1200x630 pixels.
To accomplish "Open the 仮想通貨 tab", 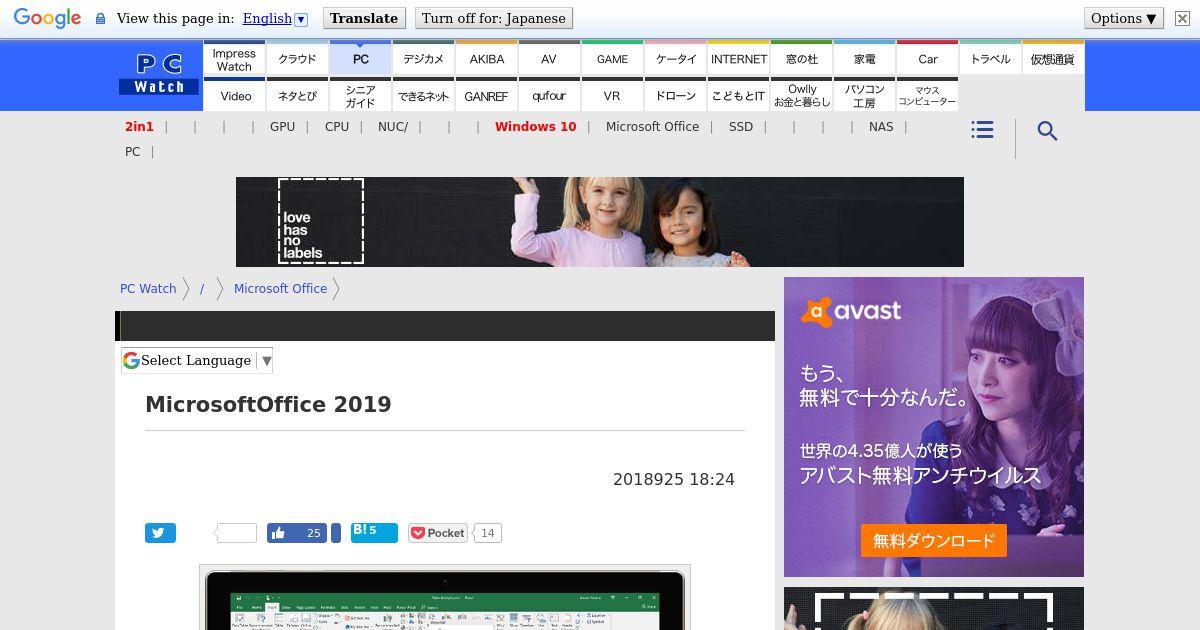I will (1052, 60).
